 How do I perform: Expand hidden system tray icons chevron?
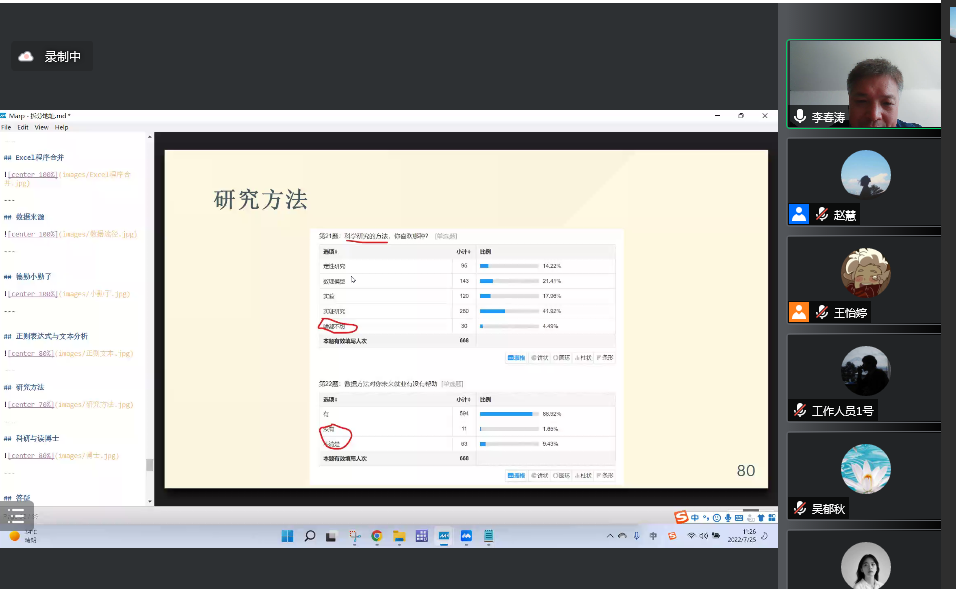tap(610, 536)
